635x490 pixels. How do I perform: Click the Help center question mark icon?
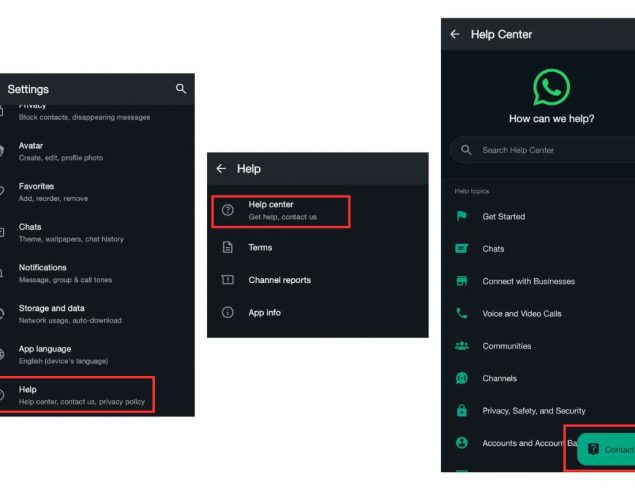click(x=228, y=210)
